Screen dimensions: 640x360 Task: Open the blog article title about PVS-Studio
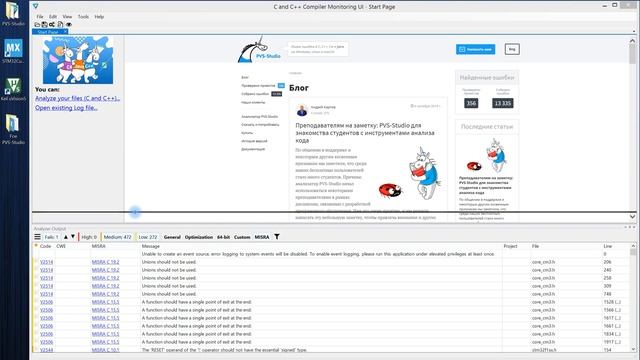point(365,133)
